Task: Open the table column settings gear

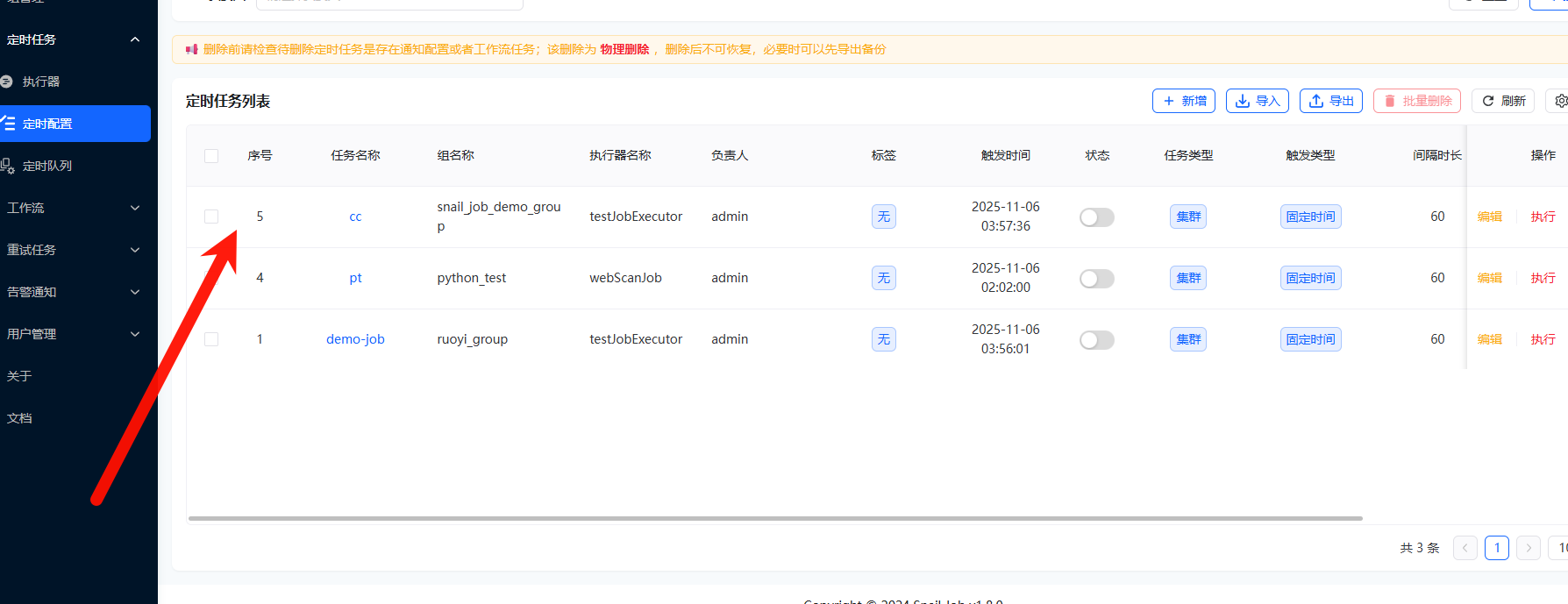Action: click(x=1559, y=101)
